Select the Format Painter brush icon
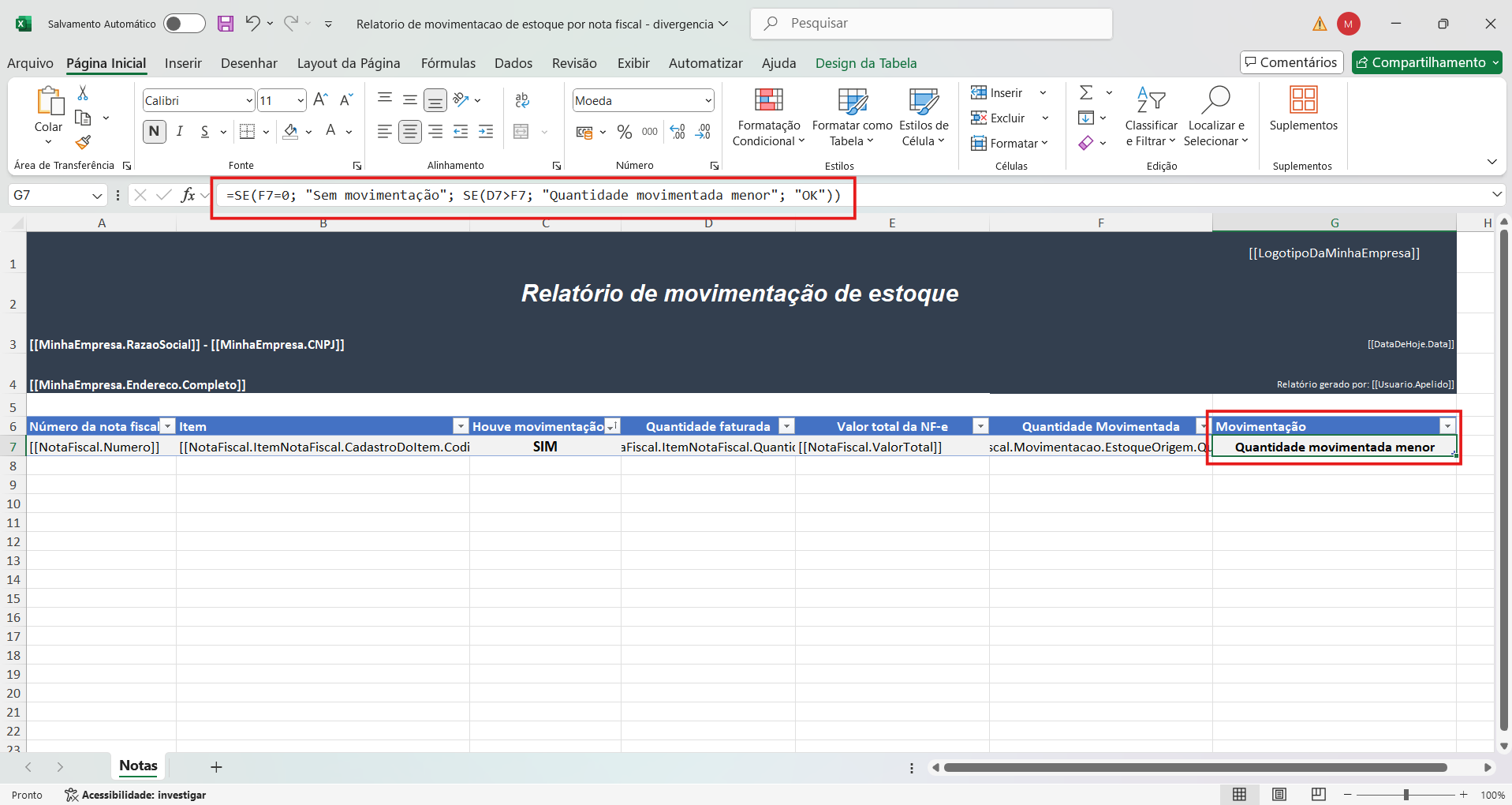This screenshot has height=805, width=1512. 83,142
